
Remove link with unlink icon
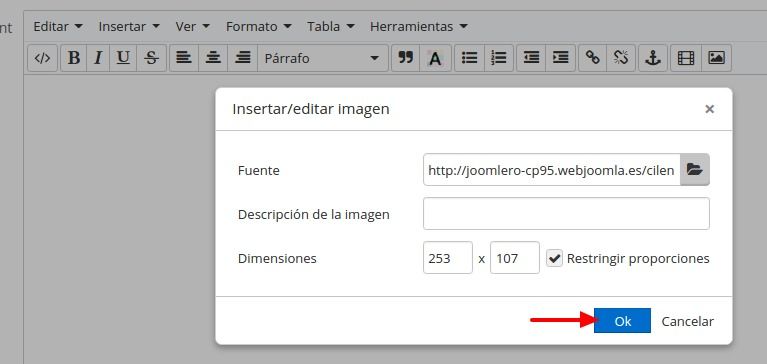point(621,58)
